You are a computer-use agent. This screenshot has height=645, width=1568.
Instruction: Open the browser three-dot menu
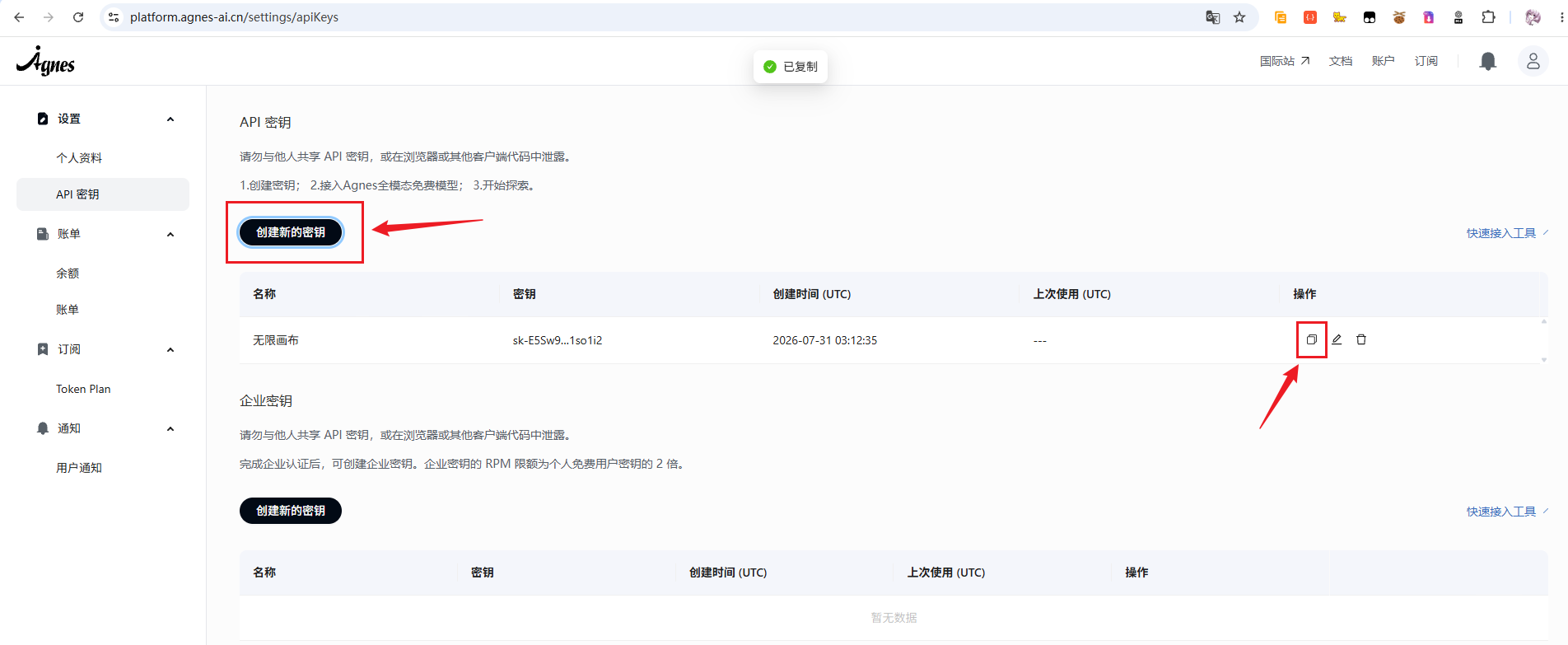(x=1561, y=17)
